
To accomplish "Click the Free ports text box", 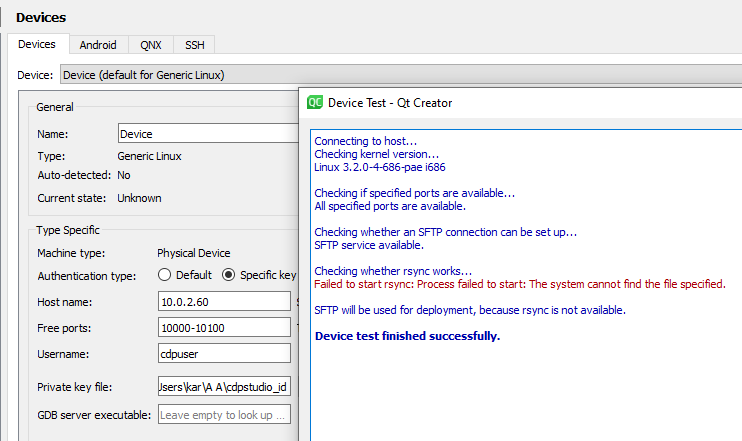I will click(x=222, y=327).
